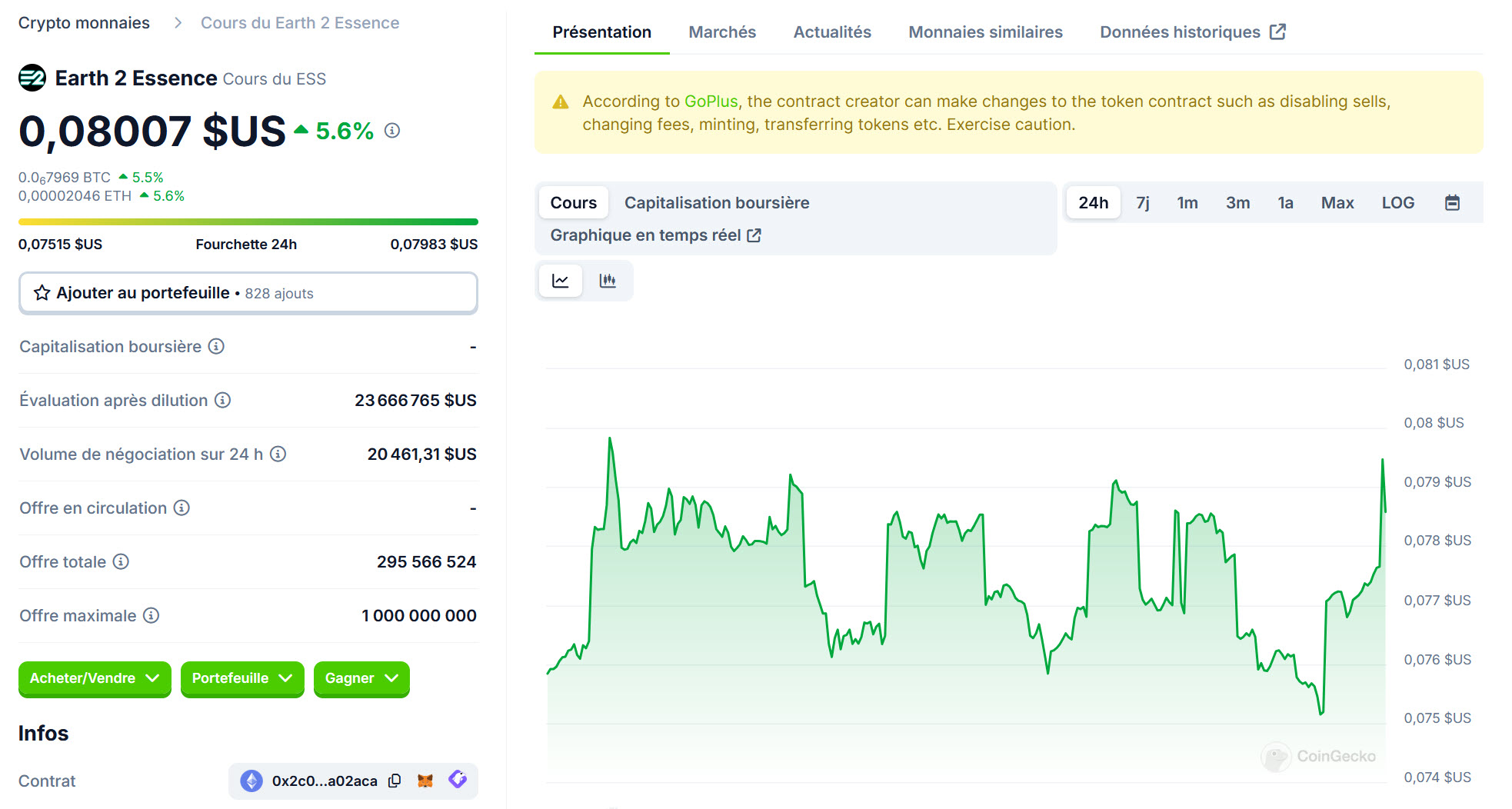Show info for Offre maximale
This screenshot has height=809, width=1512.
tap(152, 615)
